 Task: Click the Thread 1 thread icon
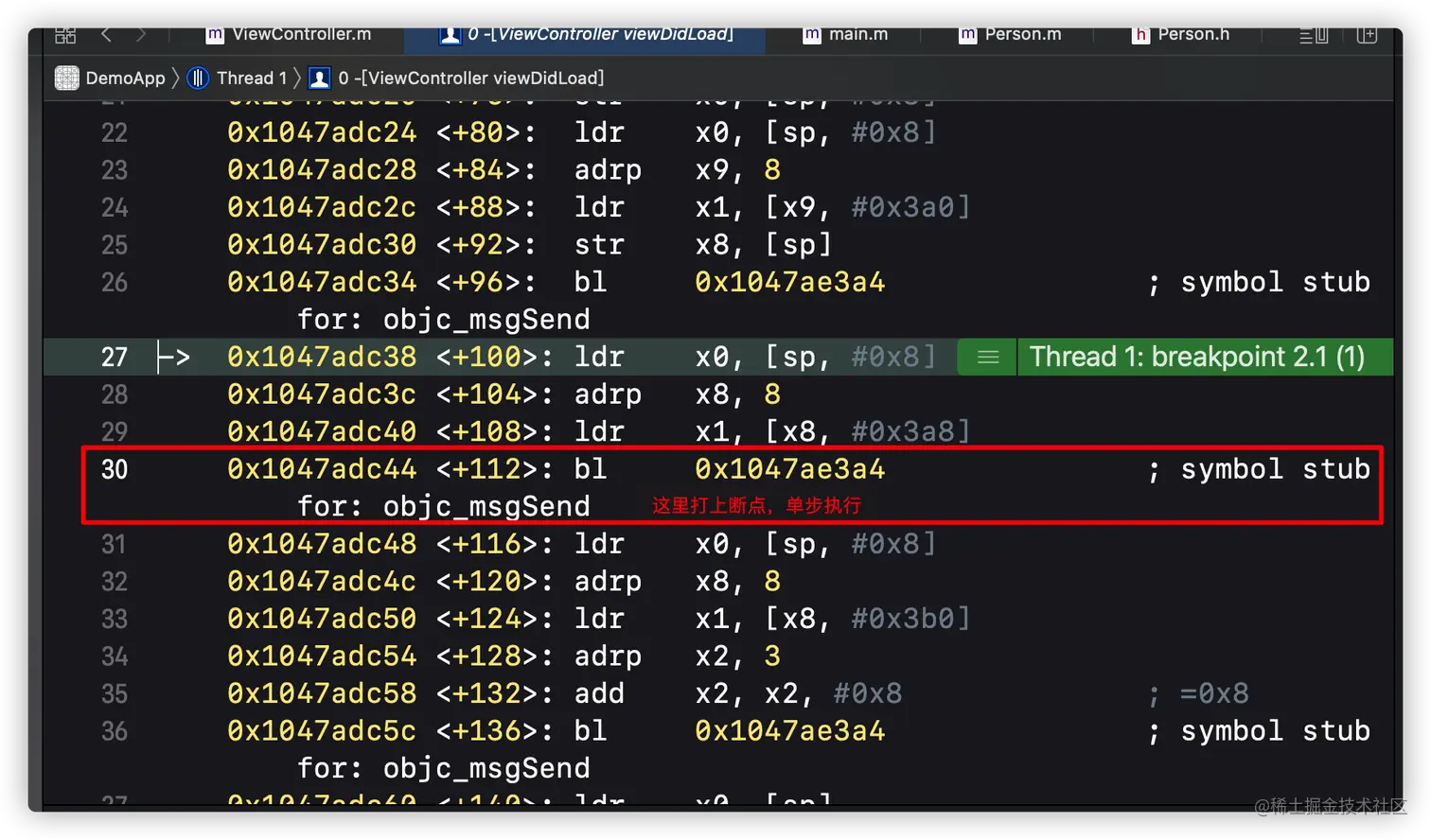click(198, 78)
